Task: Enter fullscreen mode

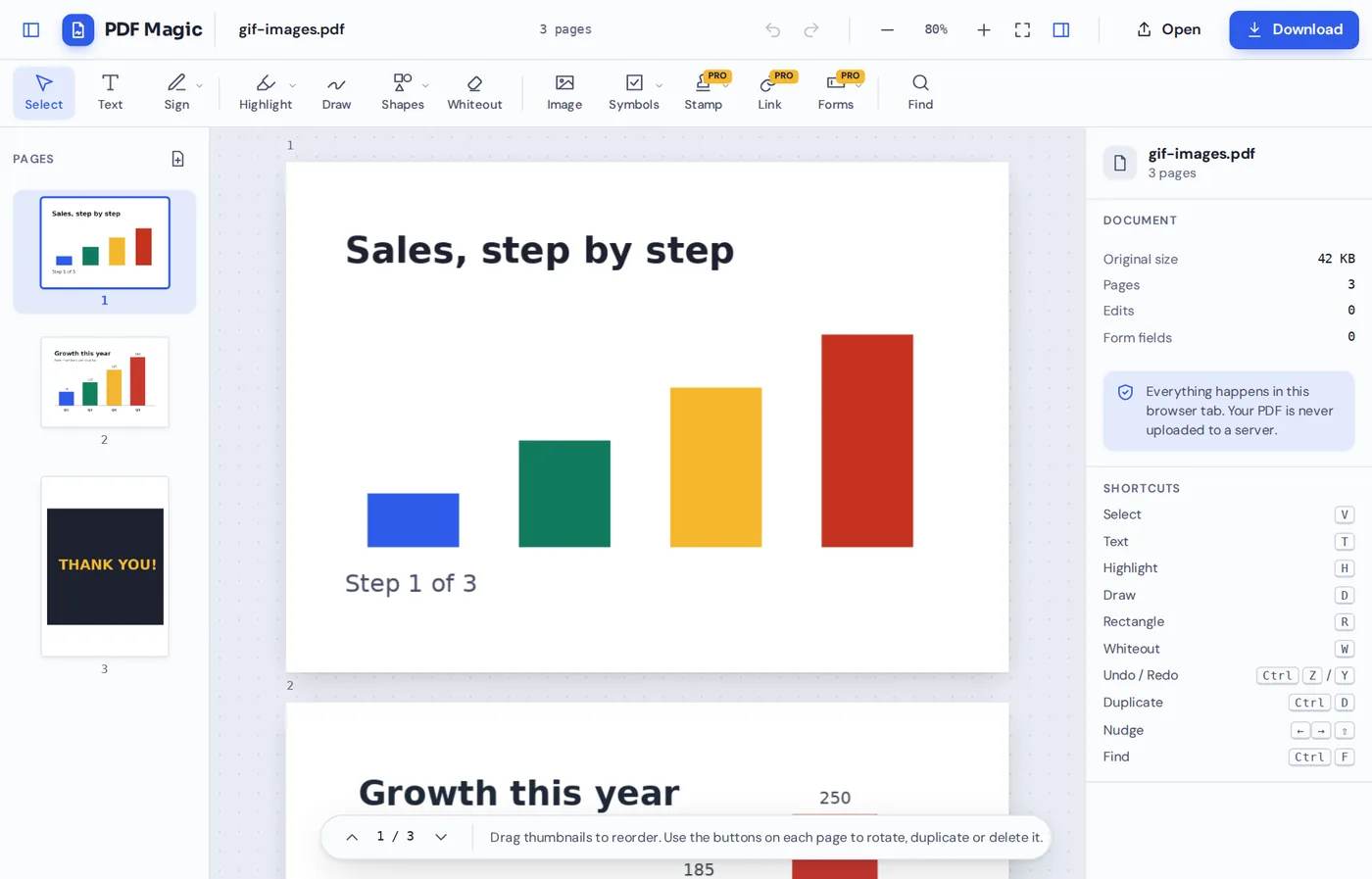Action: point(1022,29)
